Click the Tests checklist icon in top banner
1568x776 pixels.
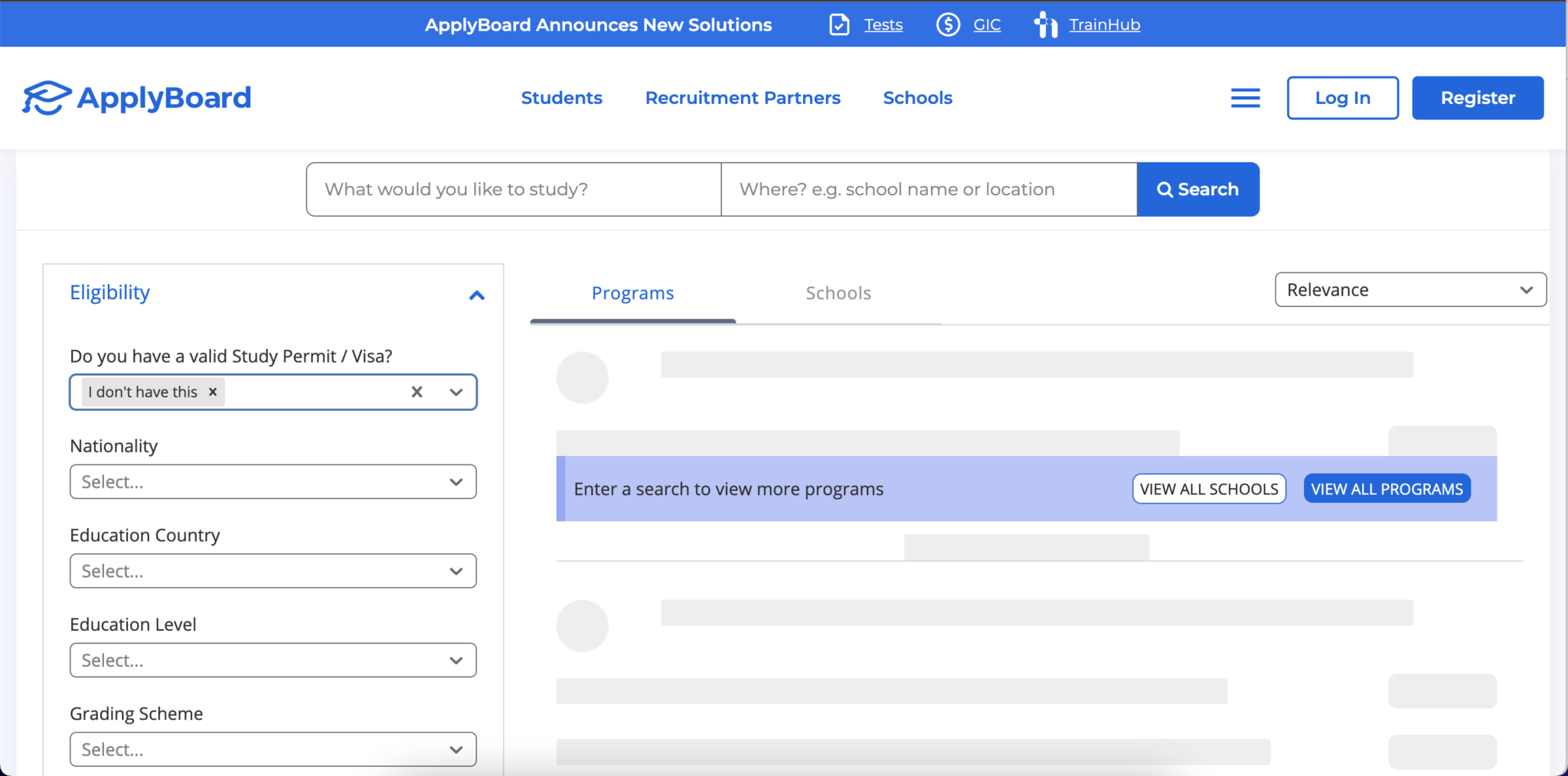839,24
